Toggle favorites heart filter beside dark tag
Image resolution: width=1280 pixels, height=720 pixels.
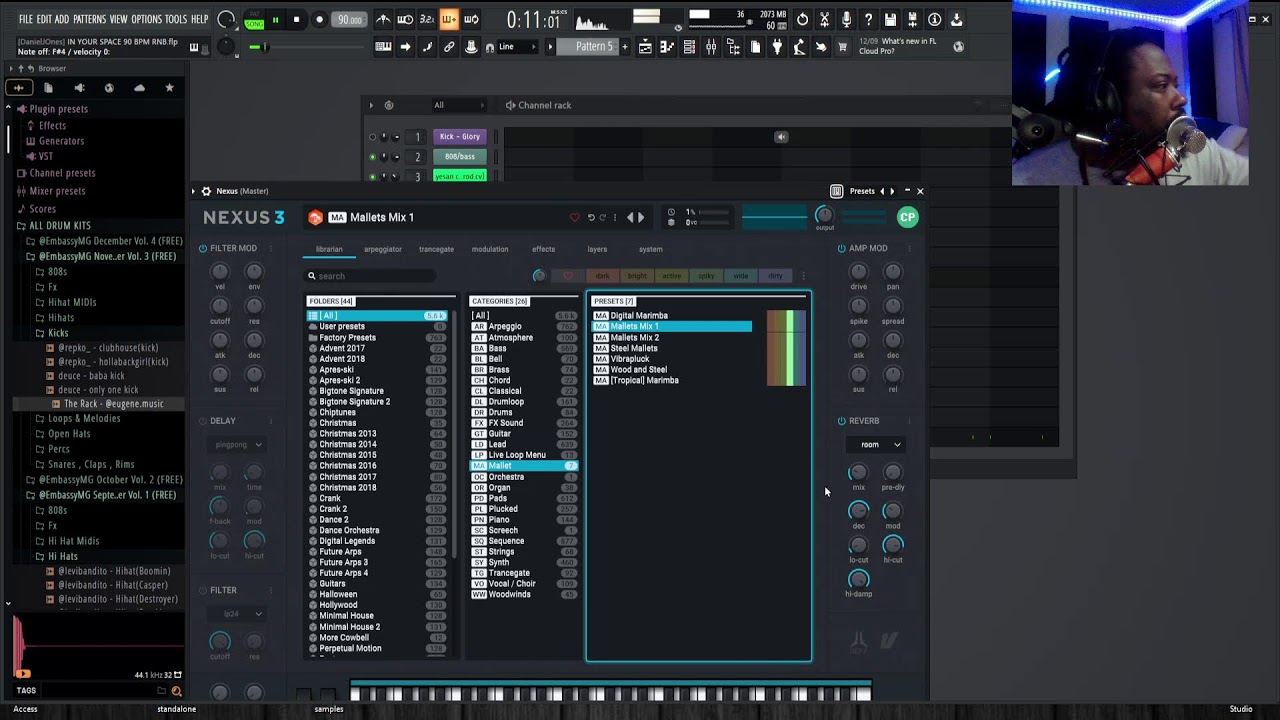tap(568, 276)
